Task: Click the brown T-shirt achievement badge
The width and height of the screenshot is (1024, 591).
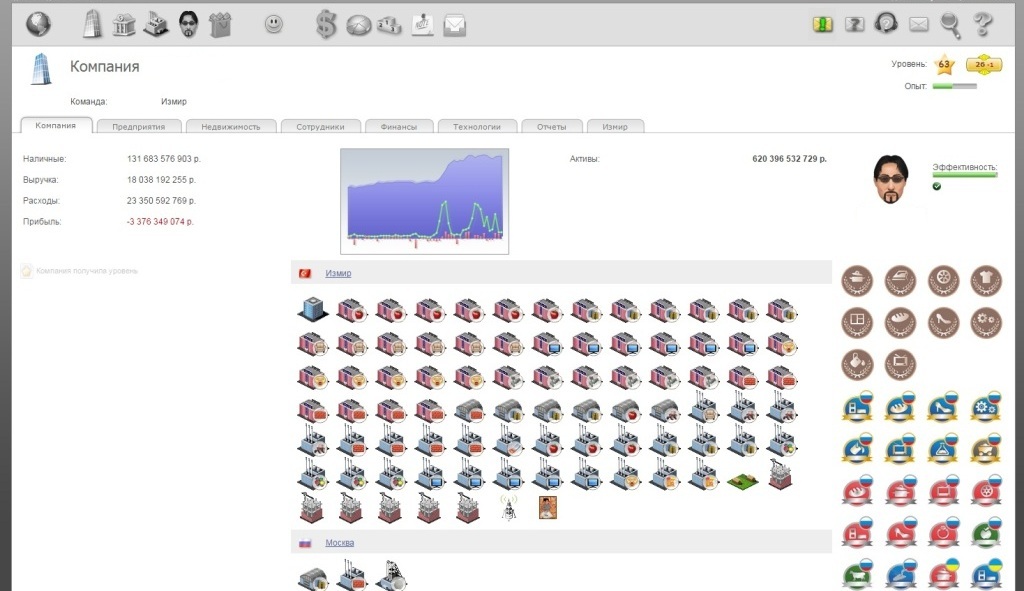Action: 985,279
